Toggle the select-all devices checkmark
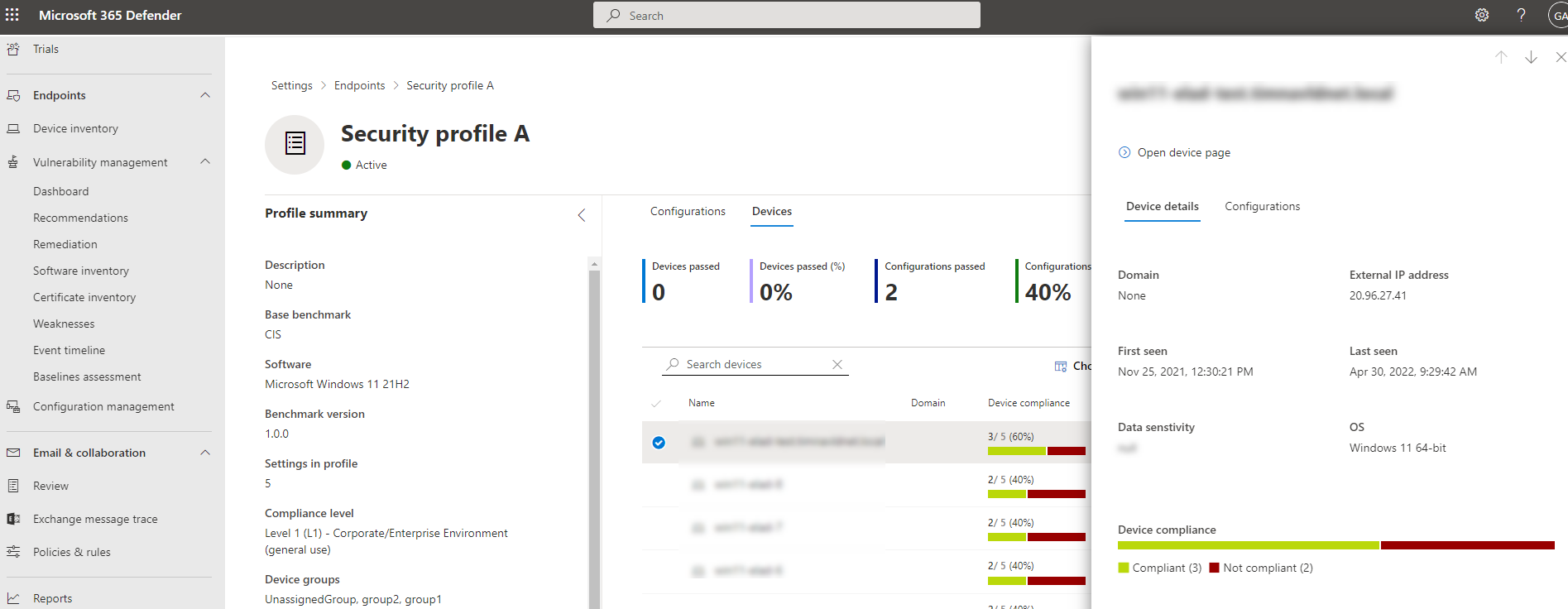The height and width of the screenshot is (609, 1568). coord(656,403)
